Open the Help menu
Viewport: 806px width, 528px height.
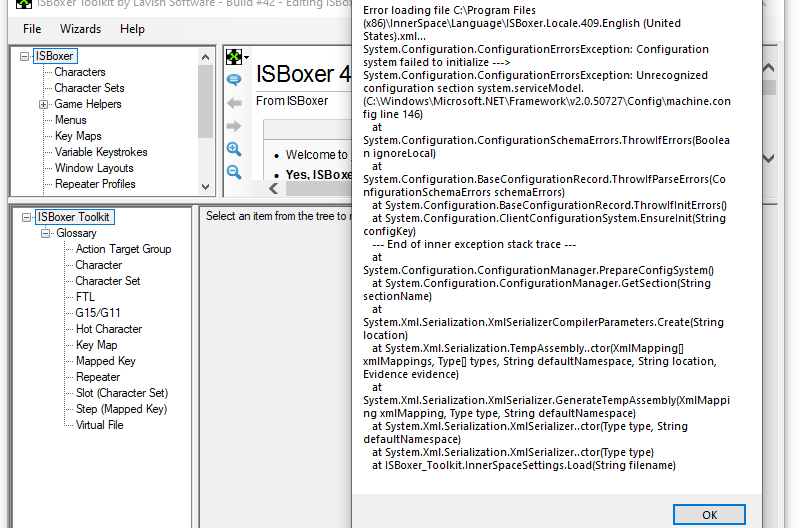pos(132,29)
